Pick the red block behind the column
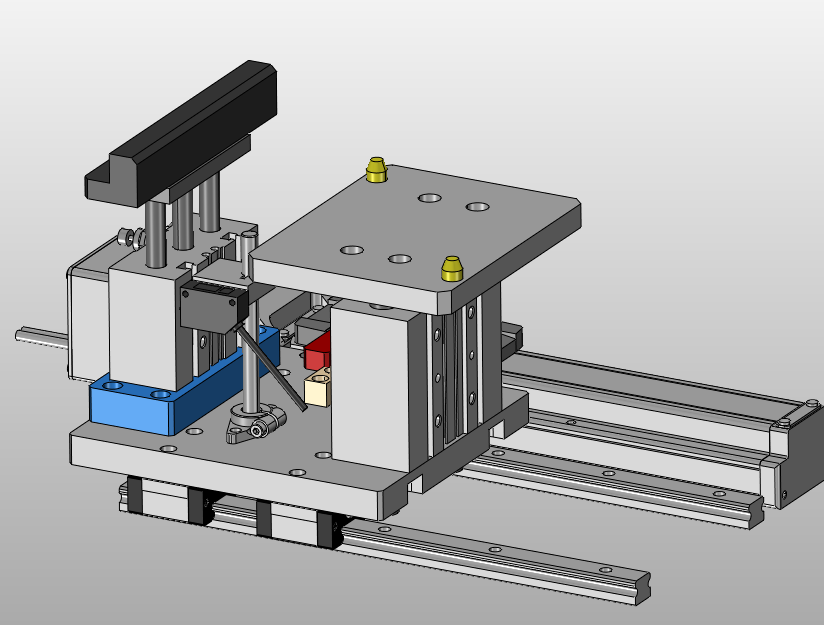 (317, 353)
